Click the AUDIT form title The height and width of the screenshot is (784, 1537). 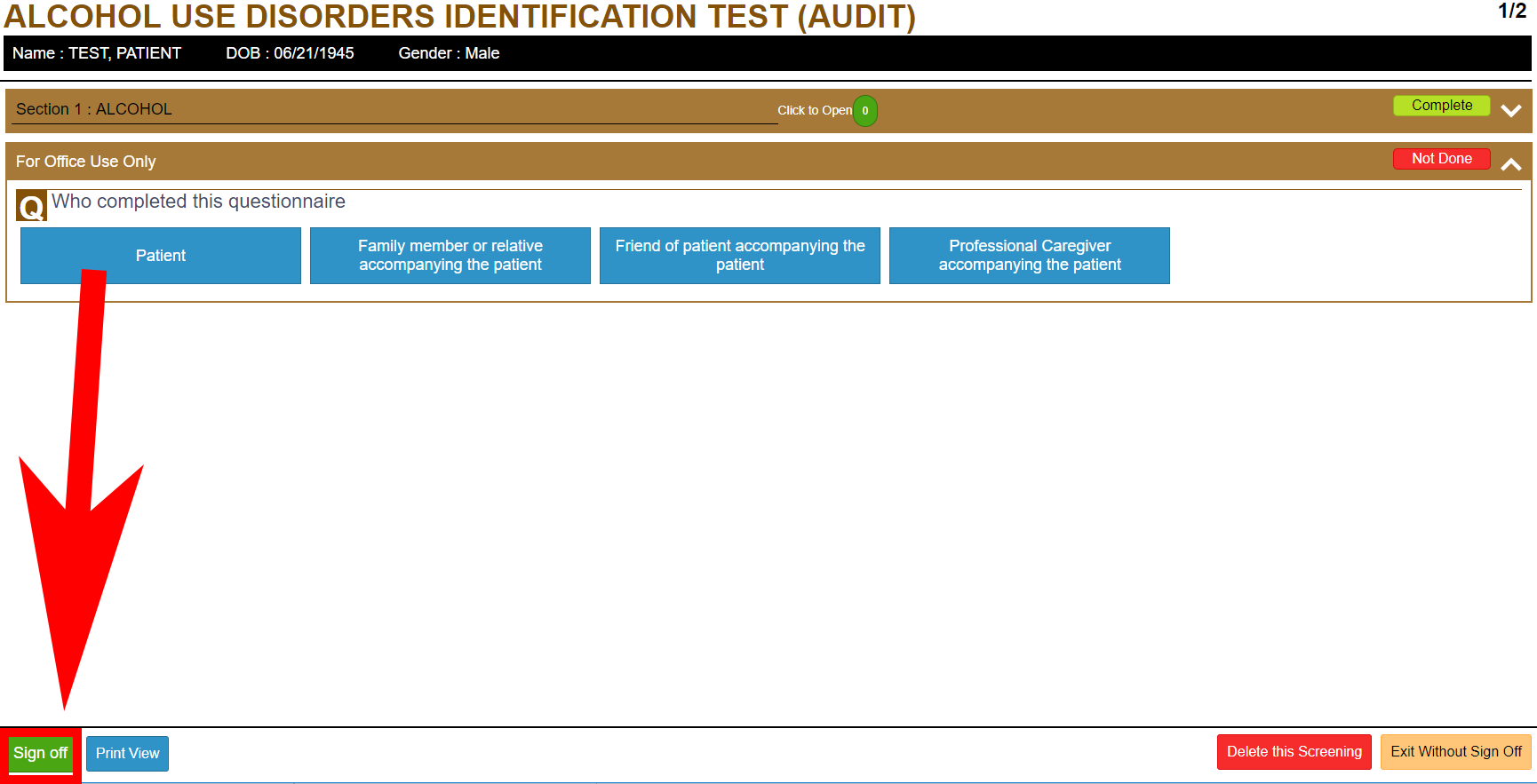[x=459, y=17]
